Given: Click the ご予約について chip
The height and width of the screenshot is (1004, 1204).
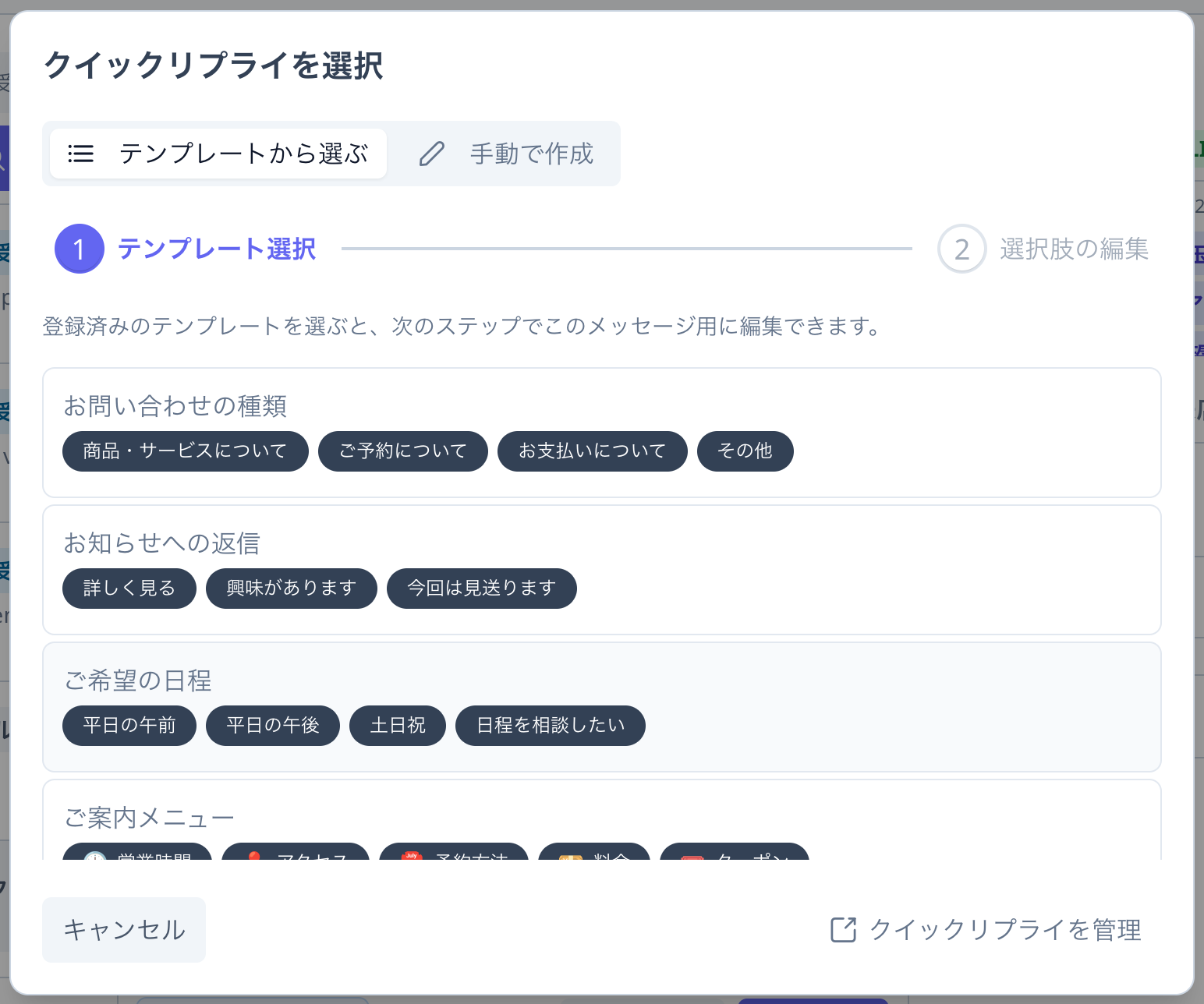Looking at the screenshot, I should pyautogui.click(x=403, y=451).
